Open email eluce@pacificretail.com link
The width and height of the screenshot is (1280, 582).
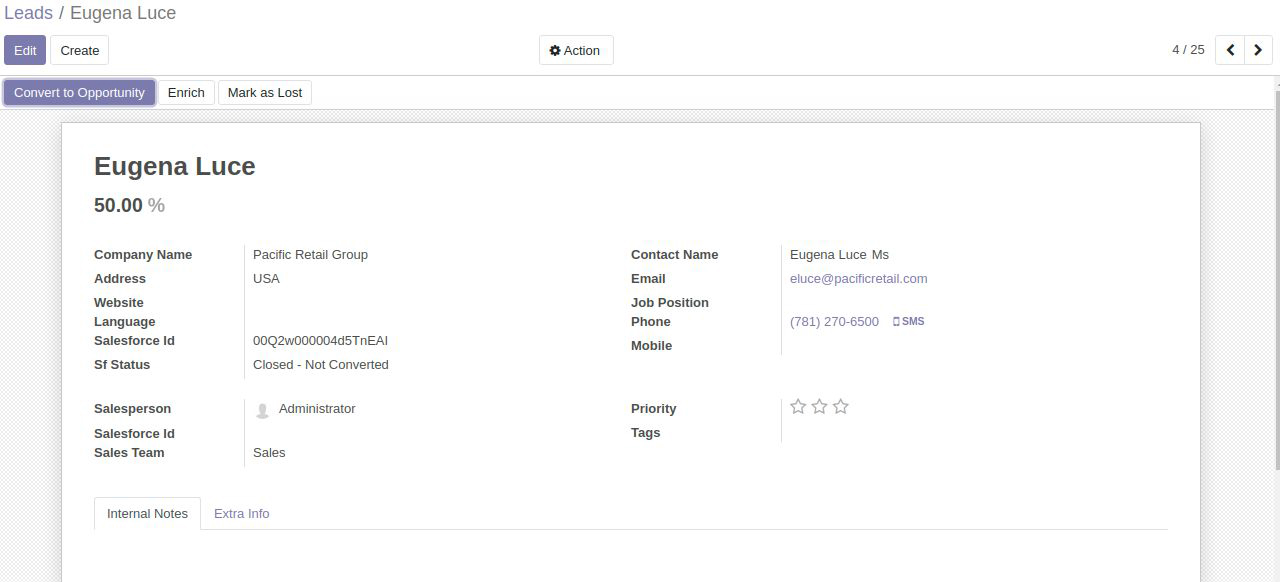859,279
